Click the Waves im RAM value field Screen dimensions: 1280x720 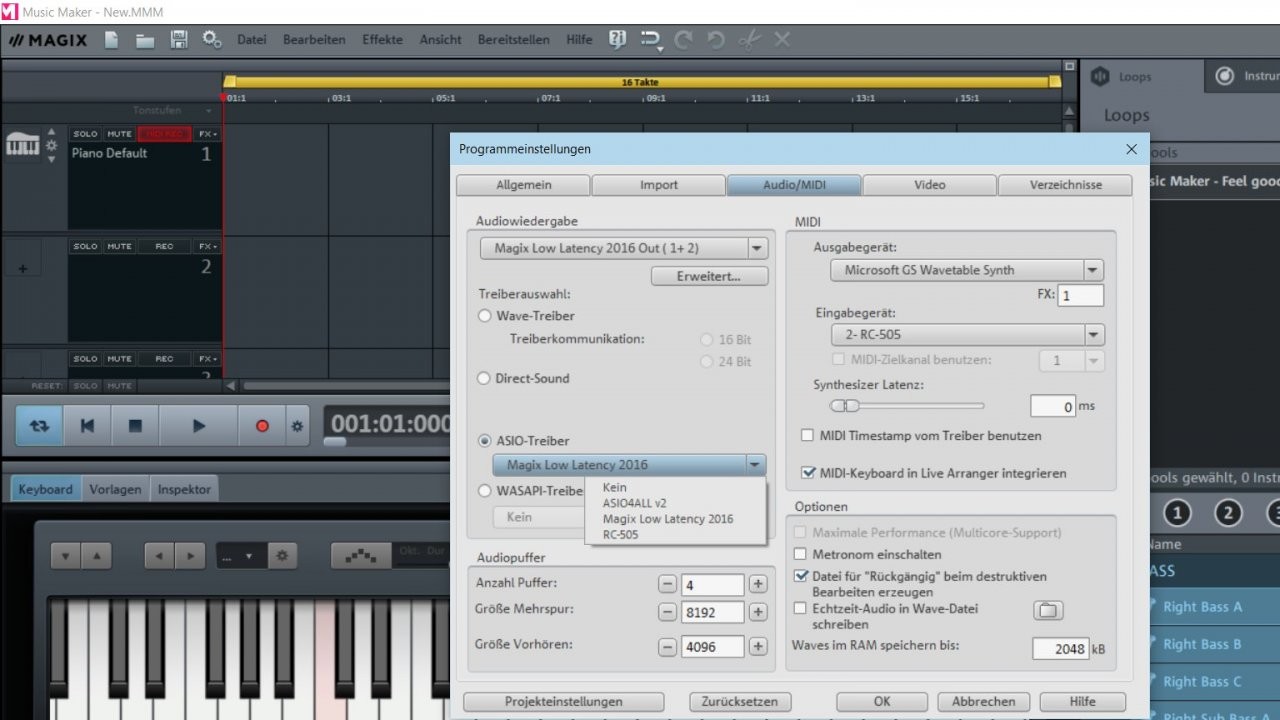coord(1060,649)
